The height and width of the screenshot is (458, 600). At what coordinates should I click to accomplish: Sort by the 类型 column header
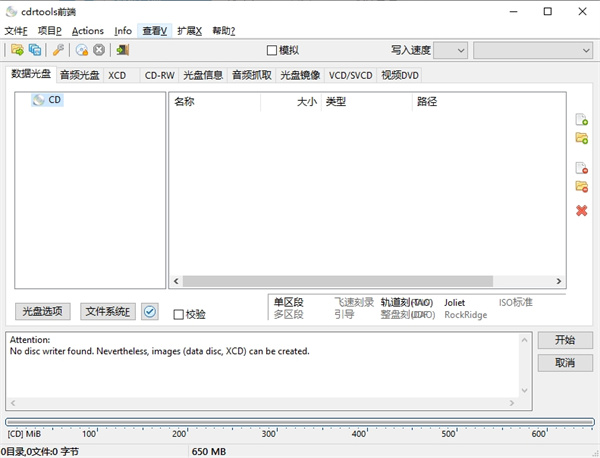pos(367,102)
